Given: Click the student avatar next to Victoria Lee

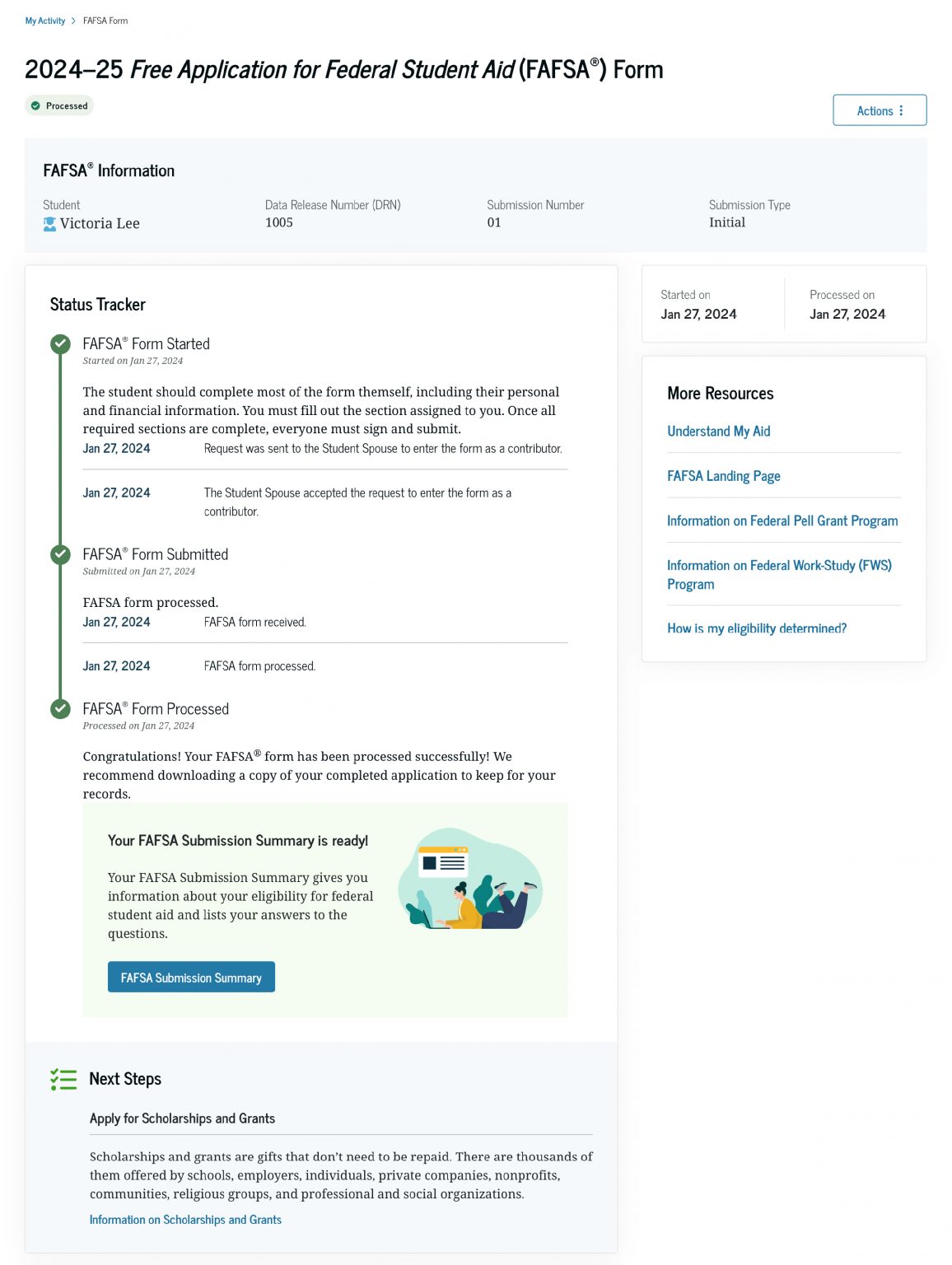Looking at the screenshot, I should pyautogui.click(x=50, y=222).
